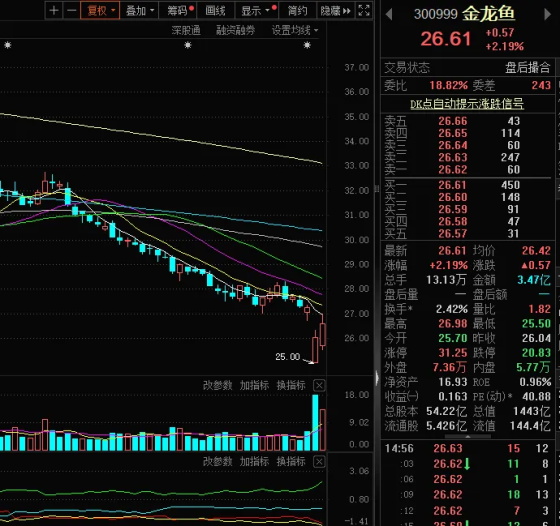Viewport: 560px width, 526px height.
Task: Toggle fullscreen chart expand icon
Action: (x=364, y=10)
